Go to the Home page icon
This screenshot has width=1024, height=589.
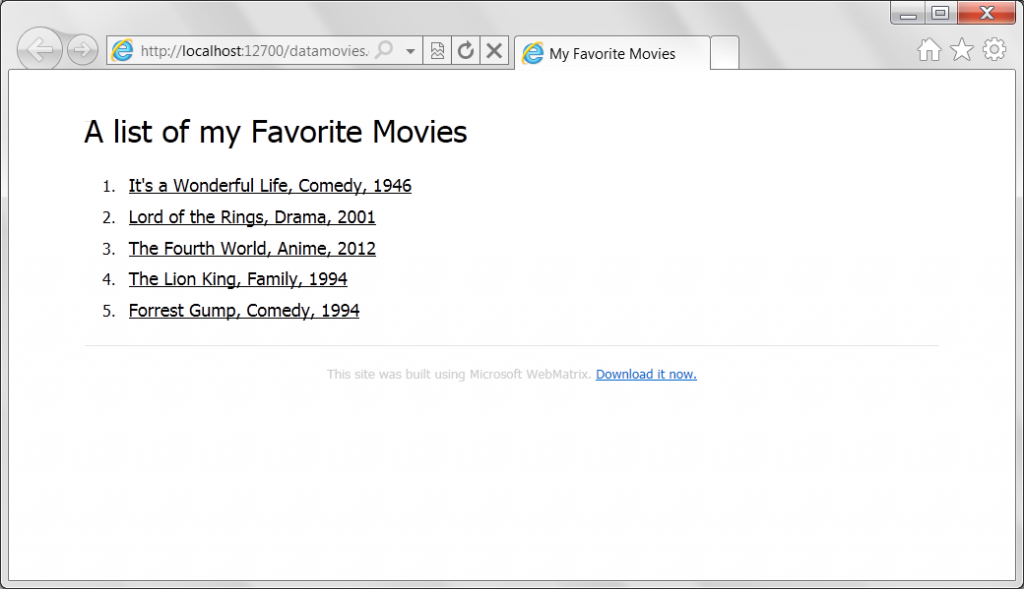tap(929, 50)
